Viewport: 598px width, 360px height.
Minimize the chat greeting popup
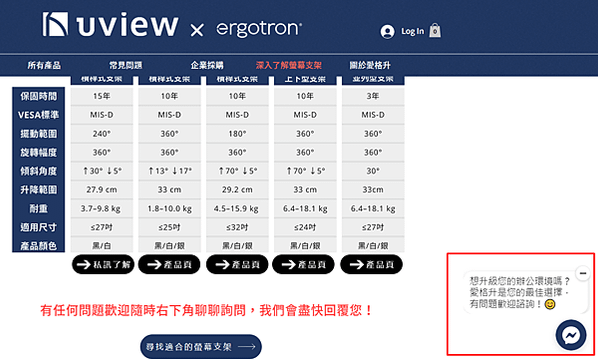pos(583,273)
